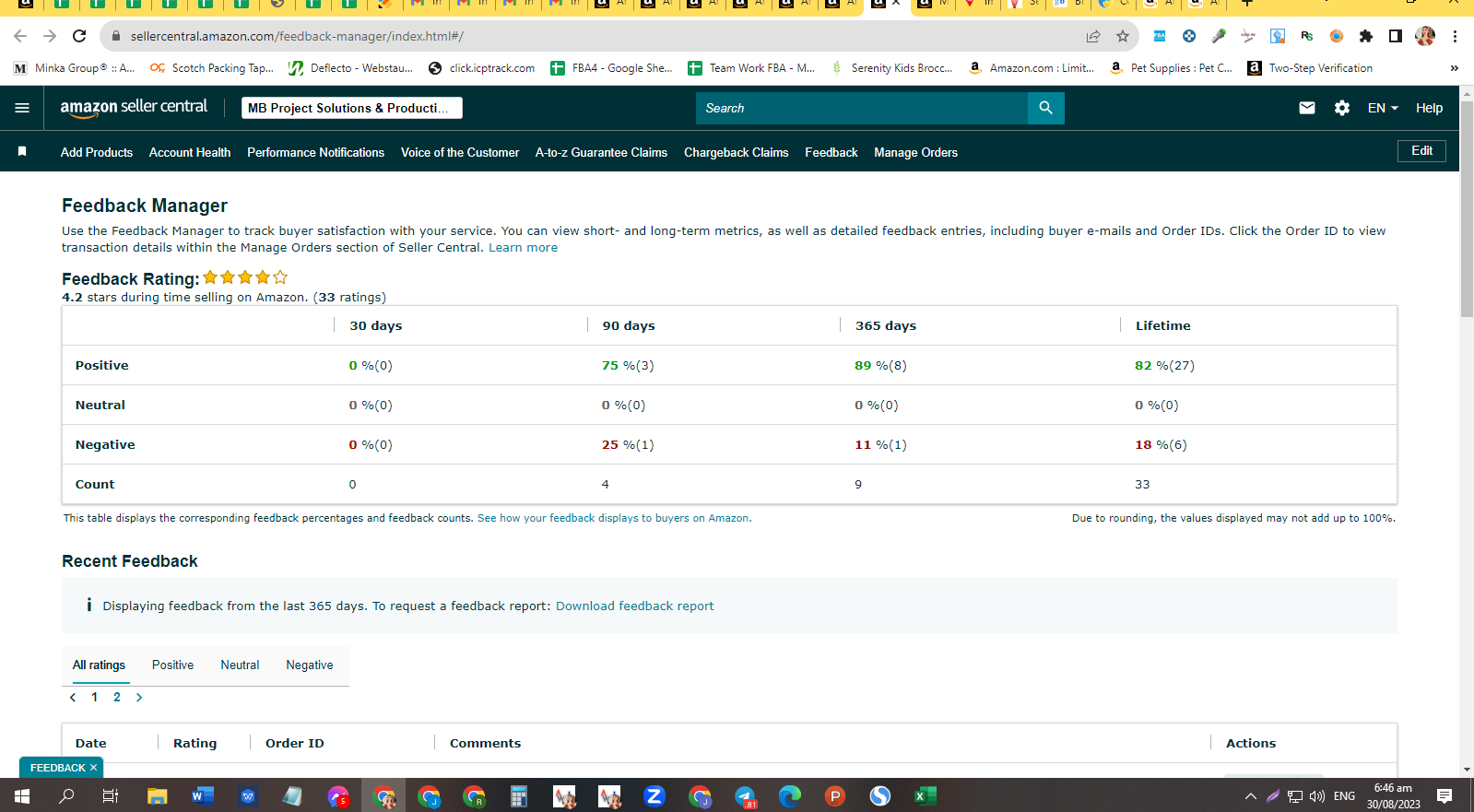Viewport: 1474px width, 812px height.
Task: Open the FBA extension icon
Action: 1160,36
